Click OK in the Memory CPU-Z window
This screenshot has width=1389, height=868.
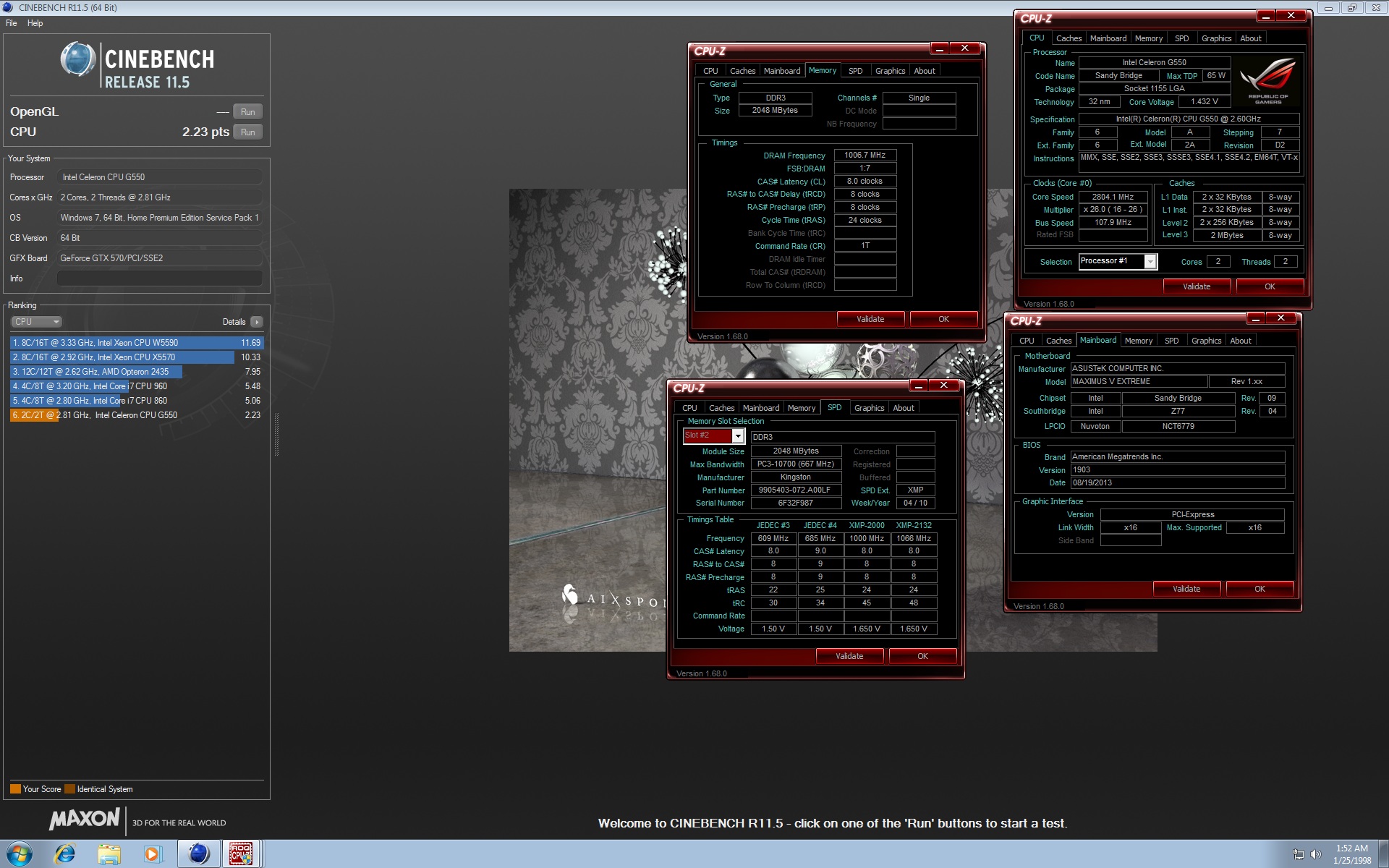[943, 319]
